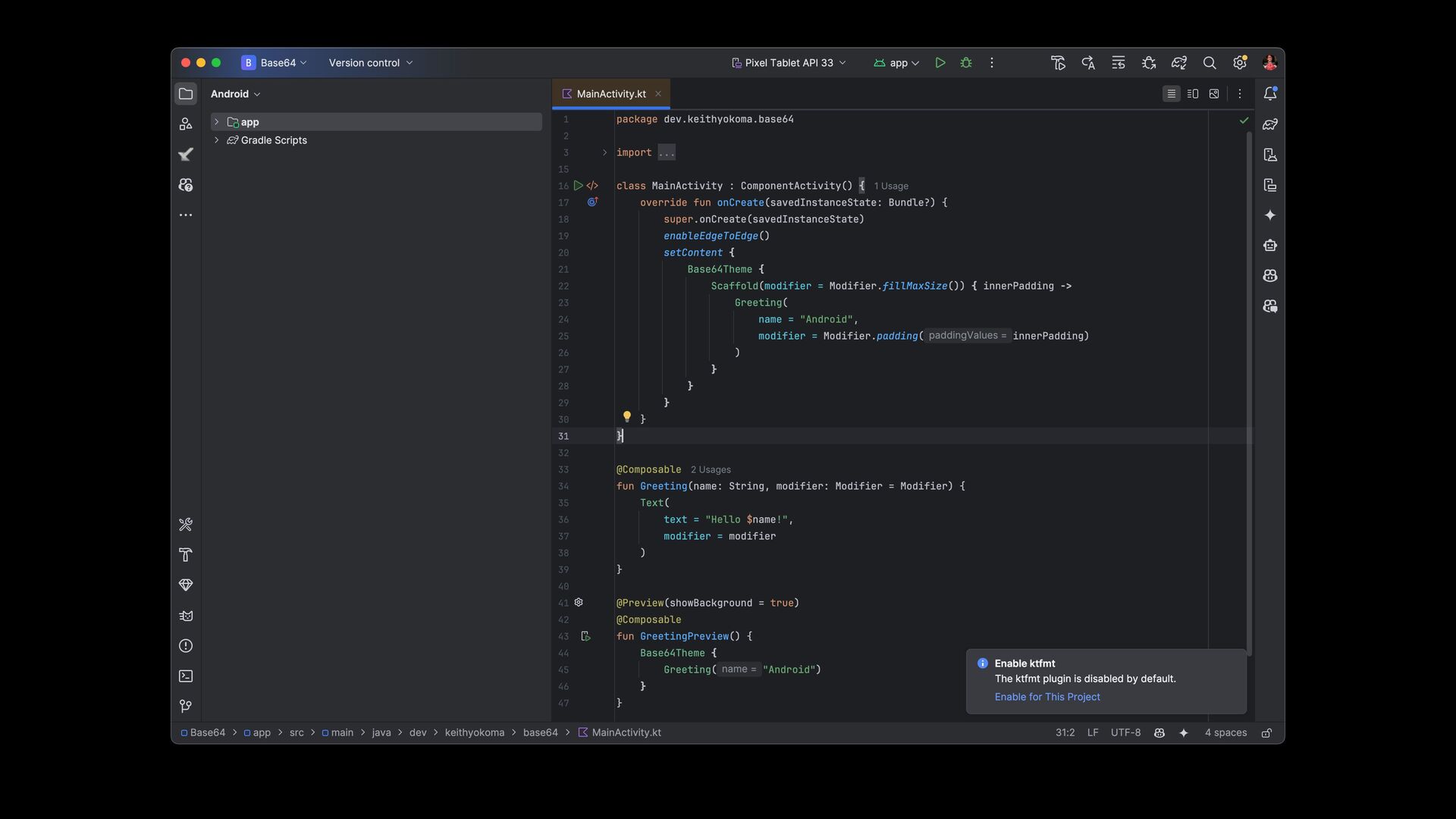Sync project with Gradle files icon

(x=1179, y=63)
